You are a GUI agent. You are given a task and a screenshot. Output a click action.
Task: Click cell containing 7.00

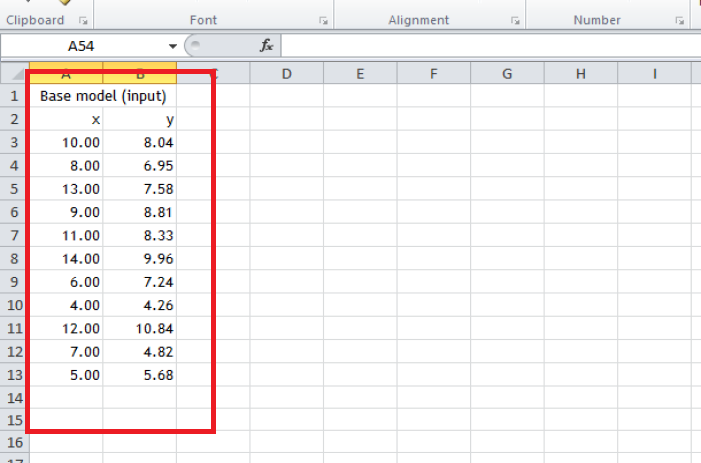(x=66, y=352)
